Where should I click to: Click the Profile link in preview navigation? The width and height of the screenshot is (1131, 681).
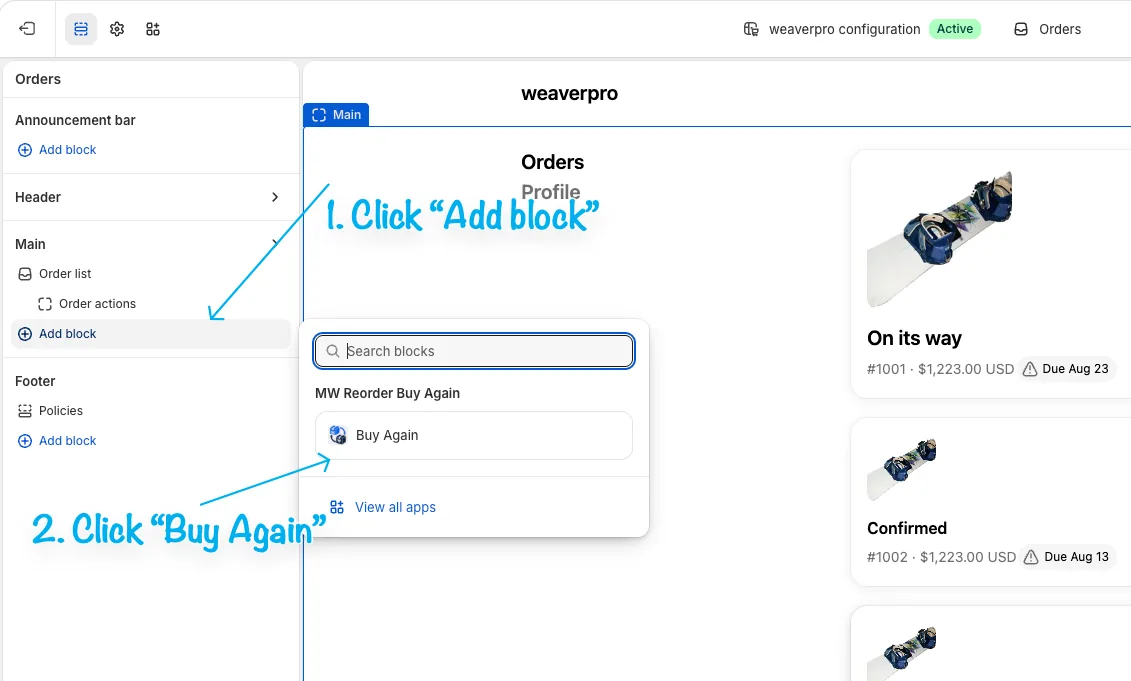pos(550,192)
